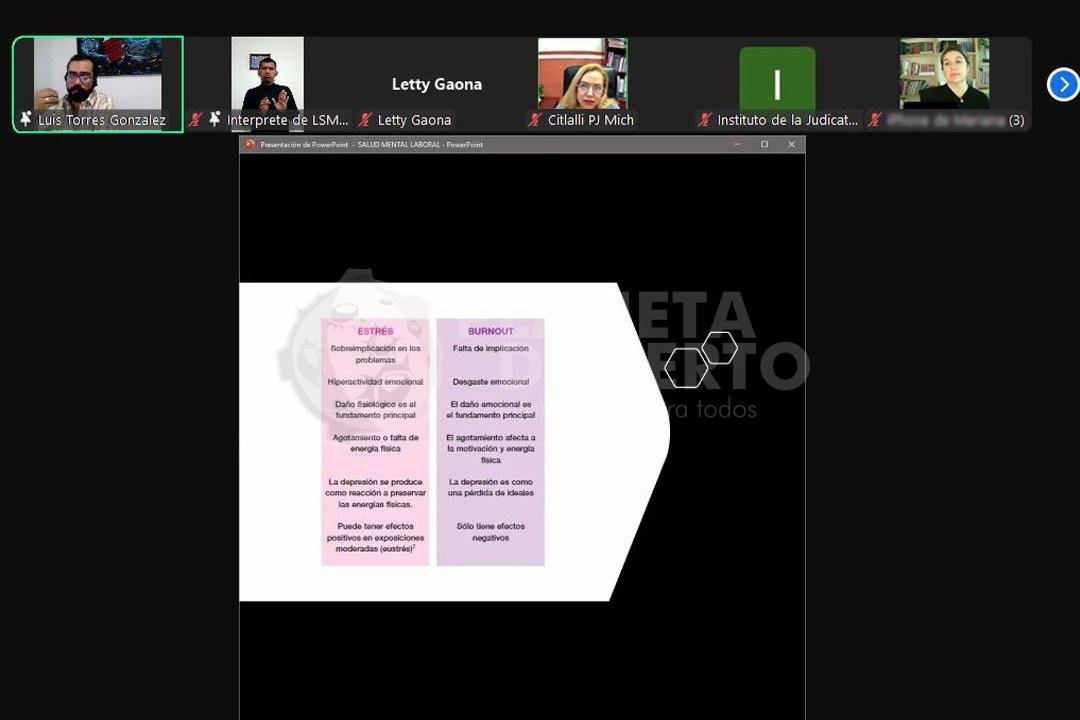
Task: Click muted mic icon on the iPhone participant
Action: [876, 120]
